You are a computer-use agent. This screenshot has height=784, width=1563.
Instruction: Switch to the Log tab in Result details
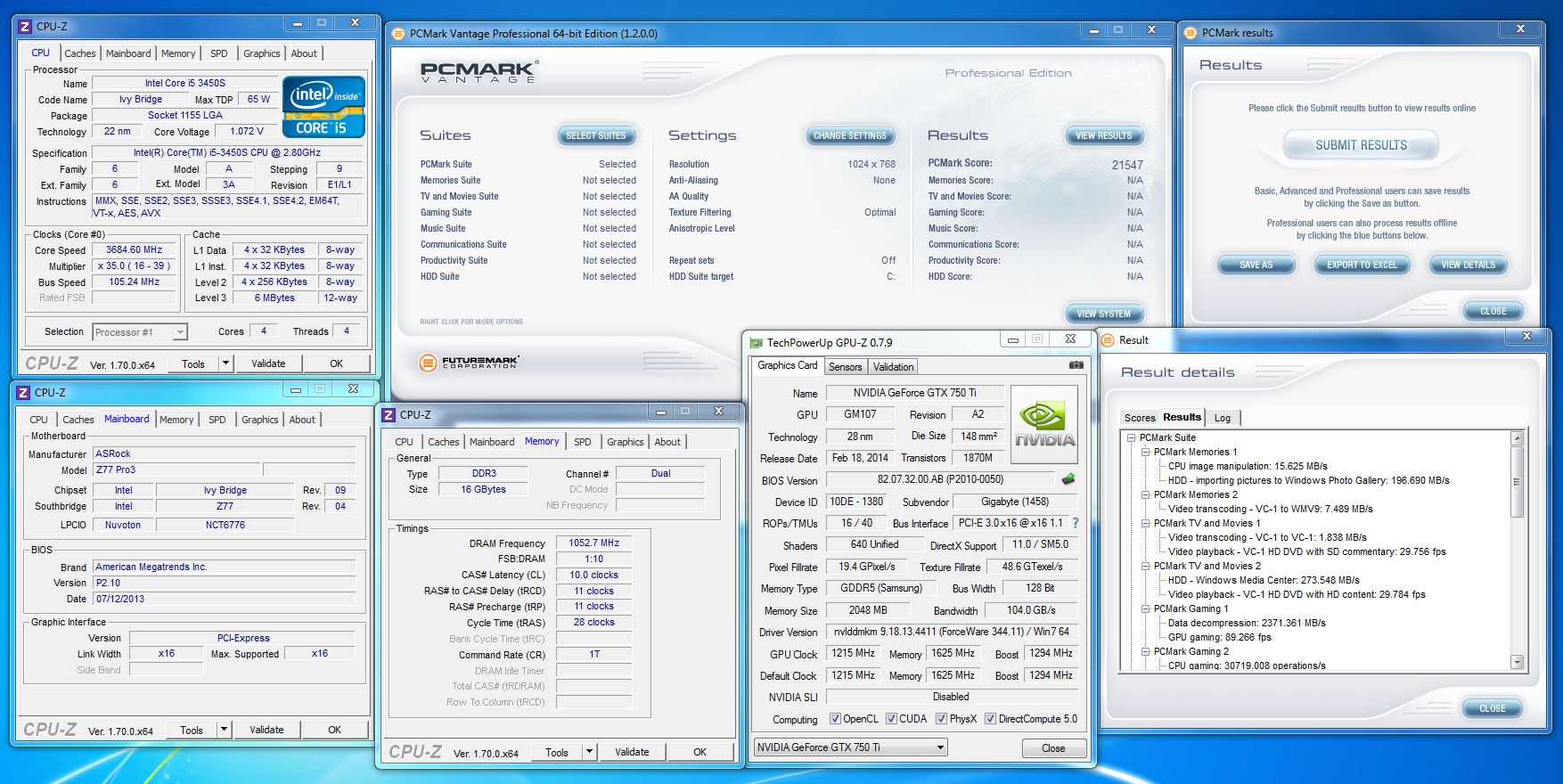(x=1223, y=418)
